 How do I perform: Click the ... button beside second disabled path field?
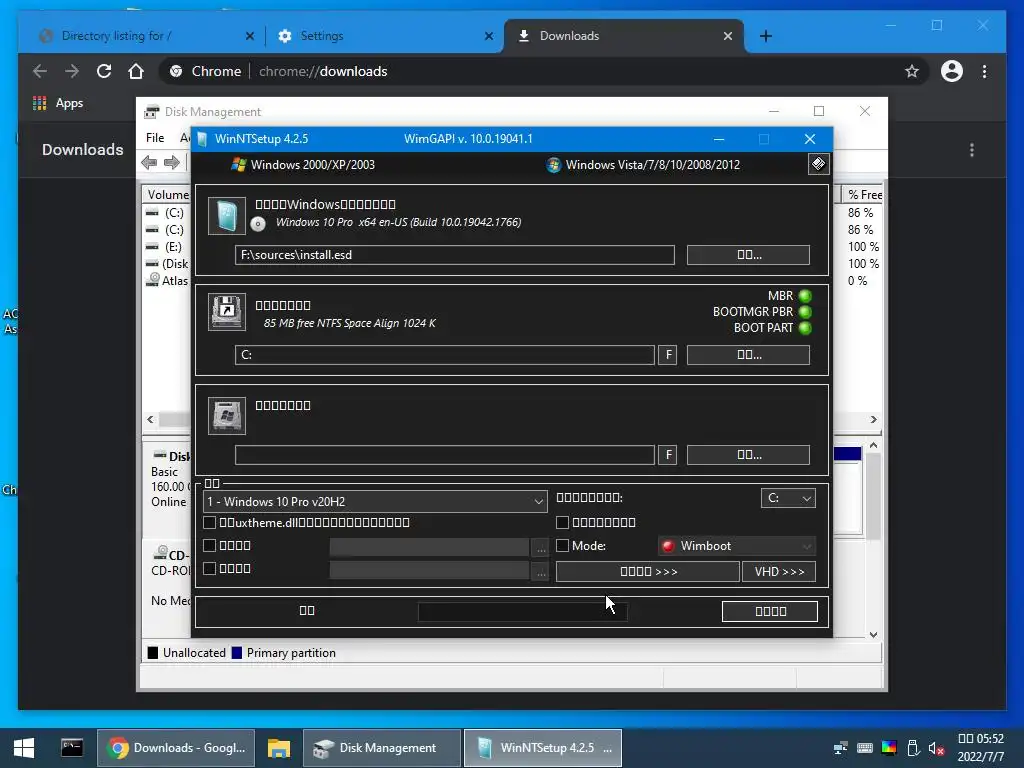coord(540,571)
